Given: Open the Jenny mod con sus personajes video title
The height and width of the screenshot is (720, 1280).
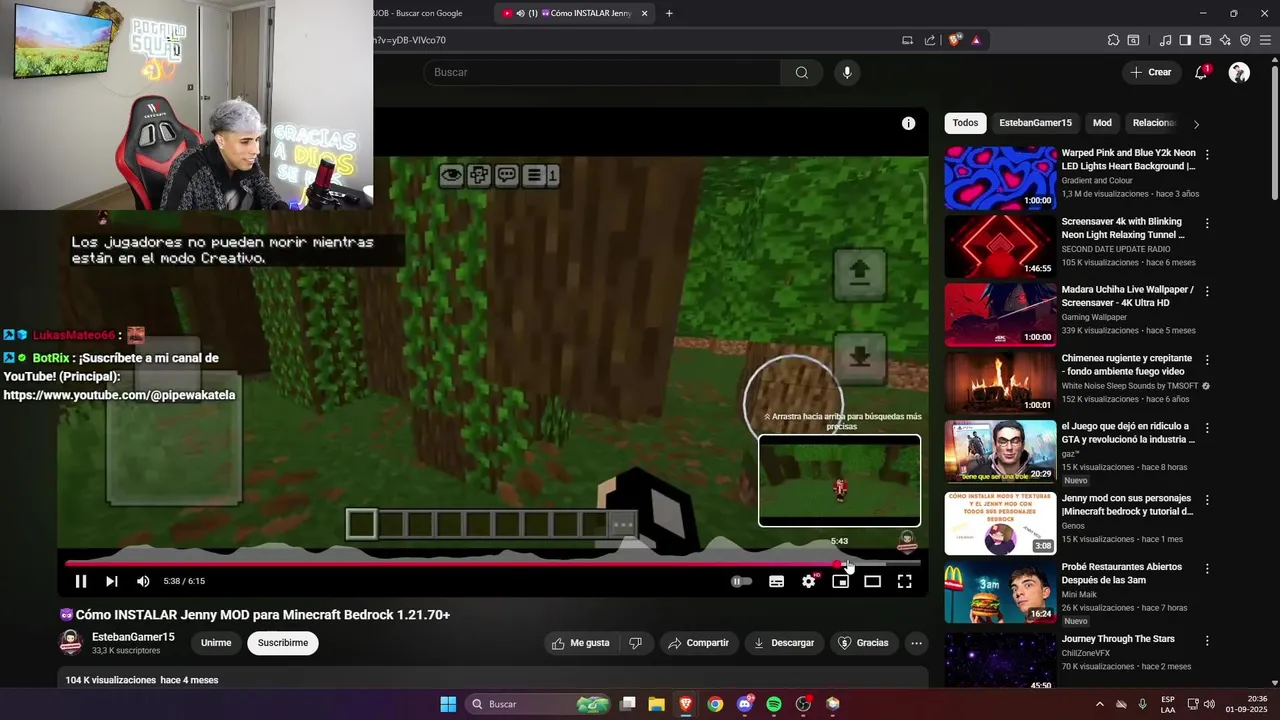Looking at the screenshot, I should coord(1127,505).
